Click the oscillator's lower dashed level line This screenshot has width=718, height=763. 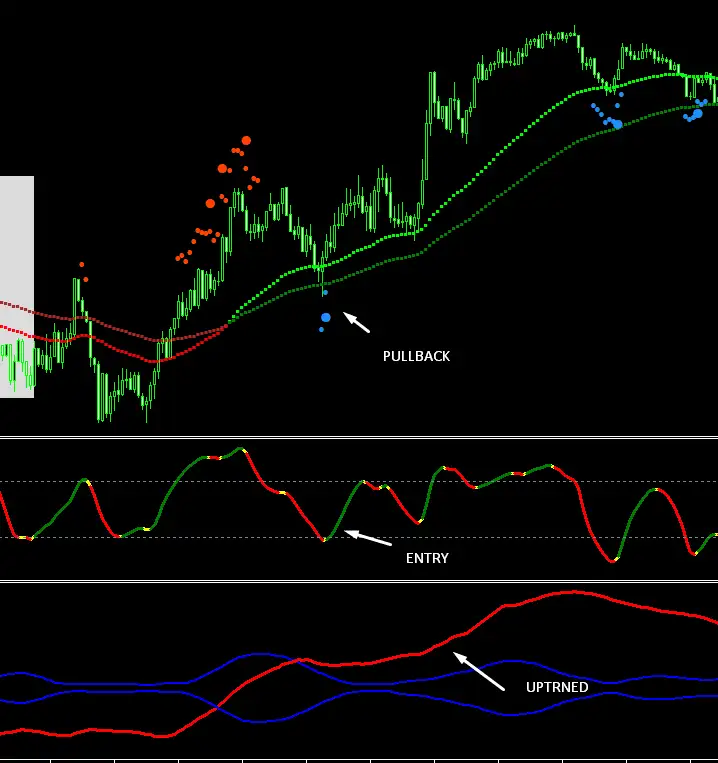tap(359, 538)
